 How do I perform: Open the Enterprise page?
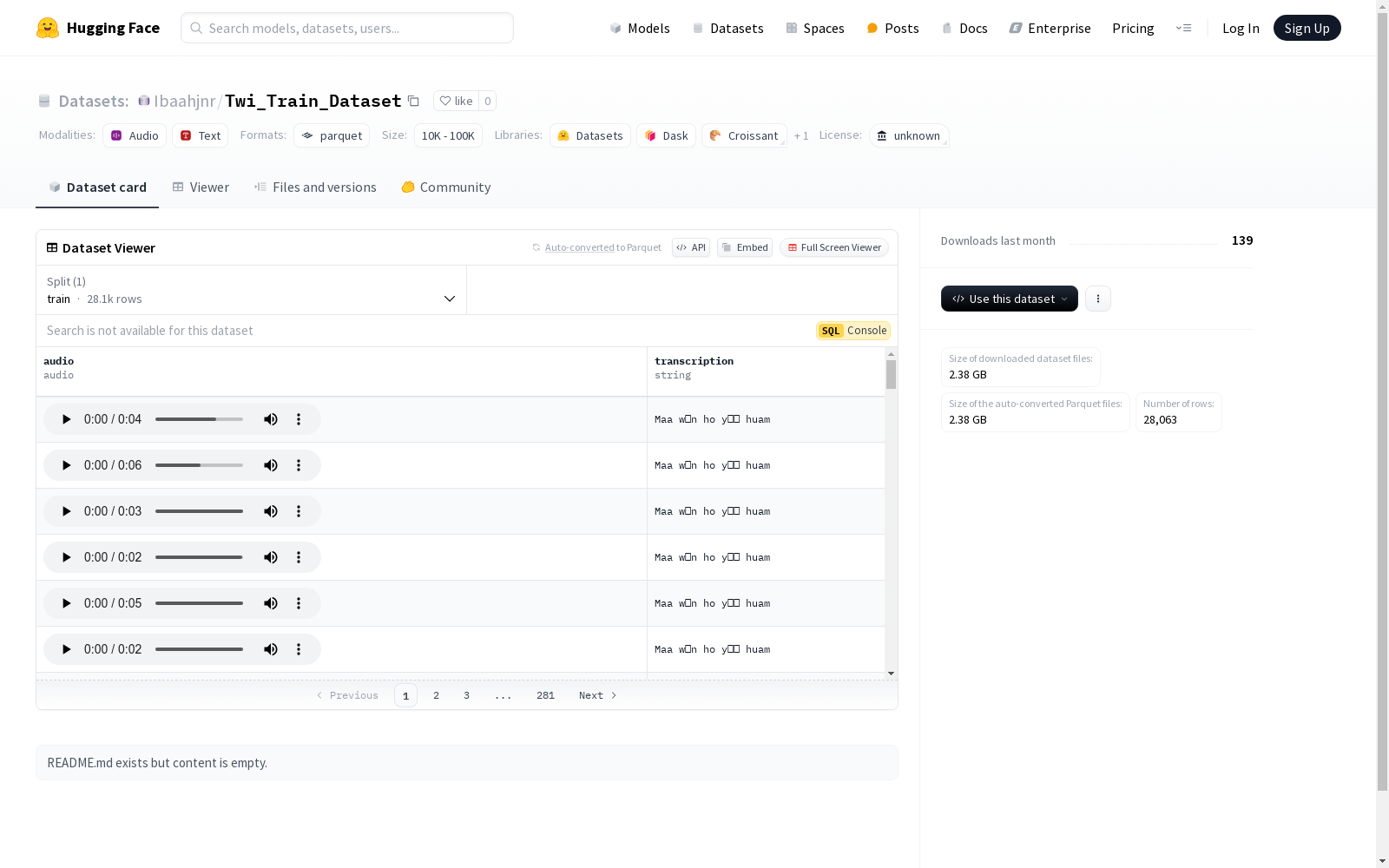pos(1050,28)
